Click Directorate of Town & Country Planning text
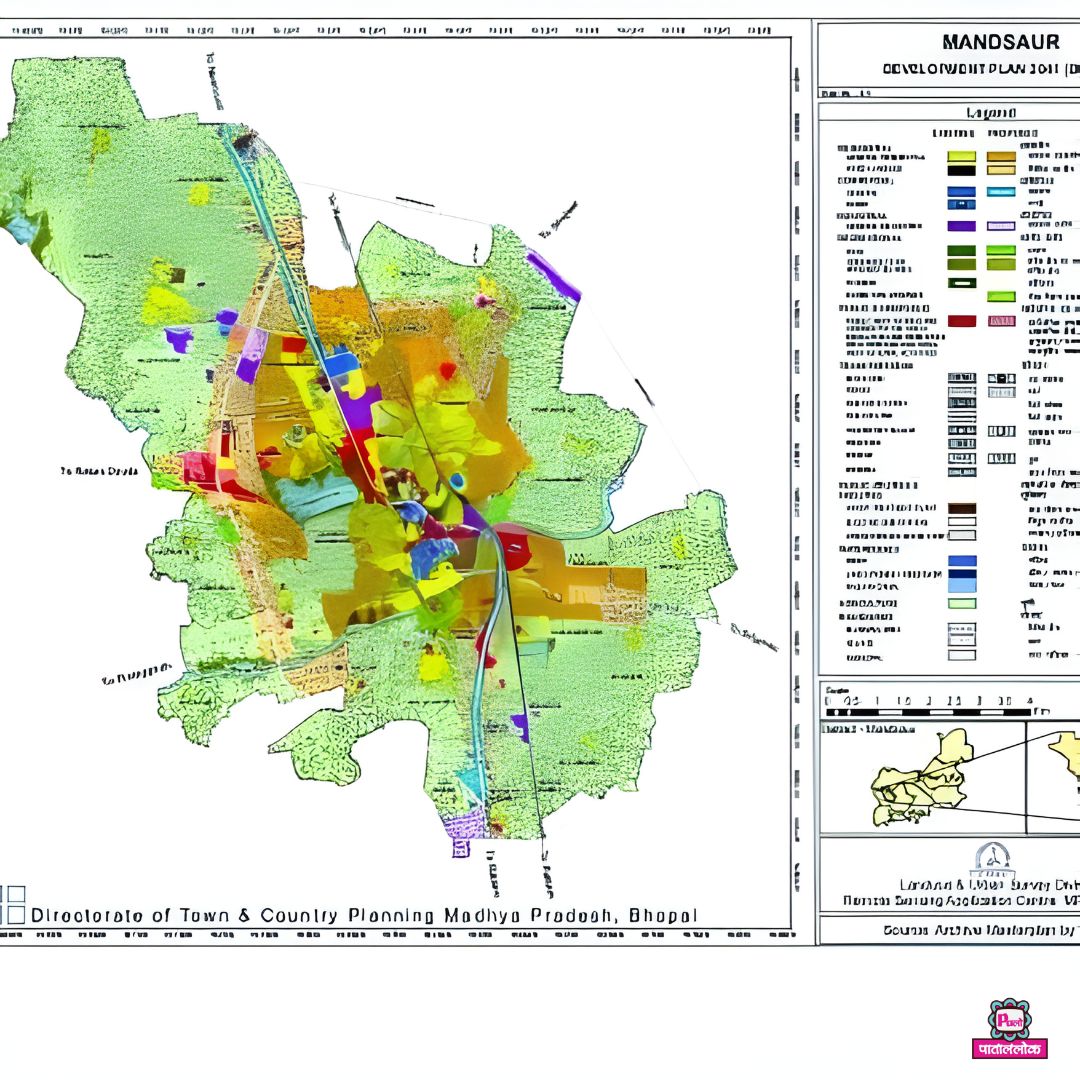1080x1080 pixels. coord(364,915)
